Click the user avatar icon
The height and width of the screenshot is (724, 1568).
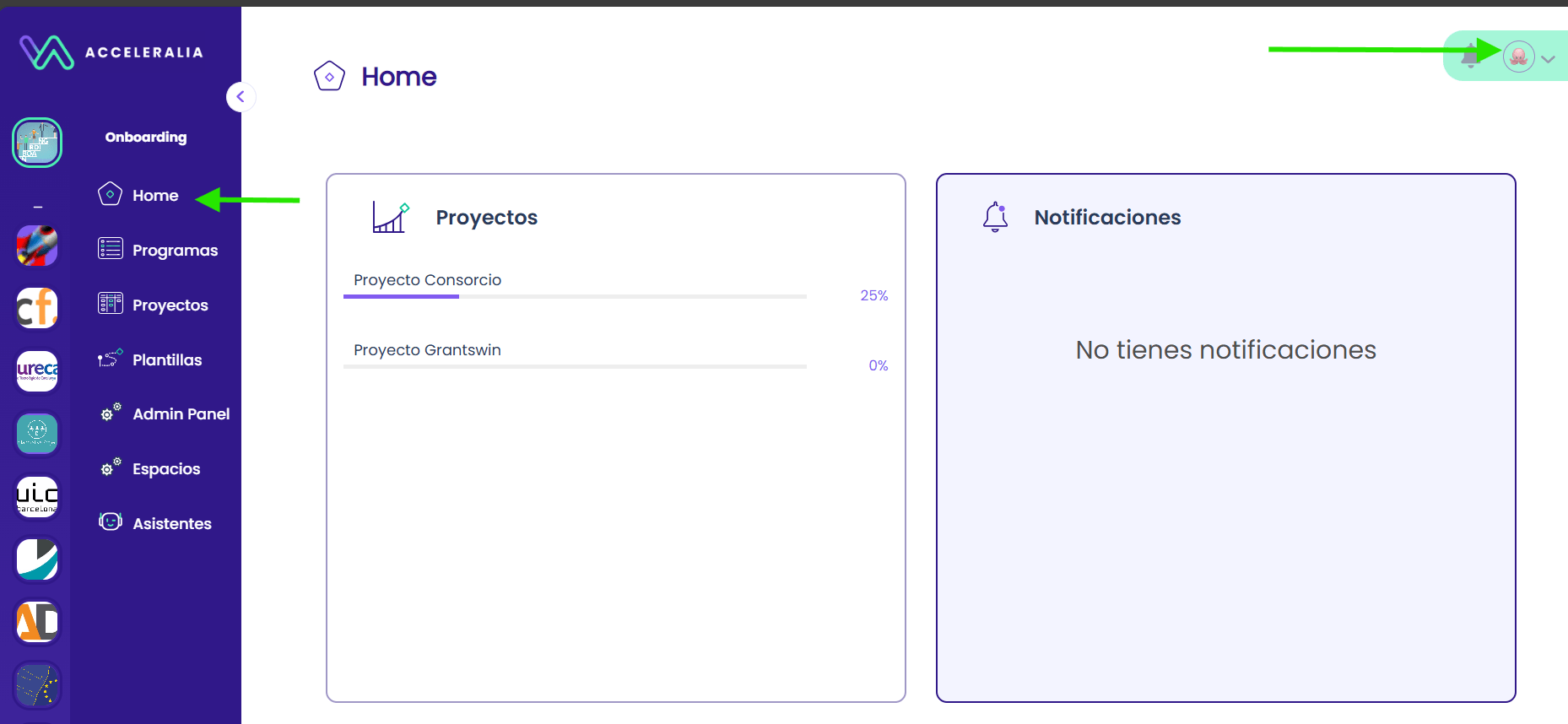1518,57
